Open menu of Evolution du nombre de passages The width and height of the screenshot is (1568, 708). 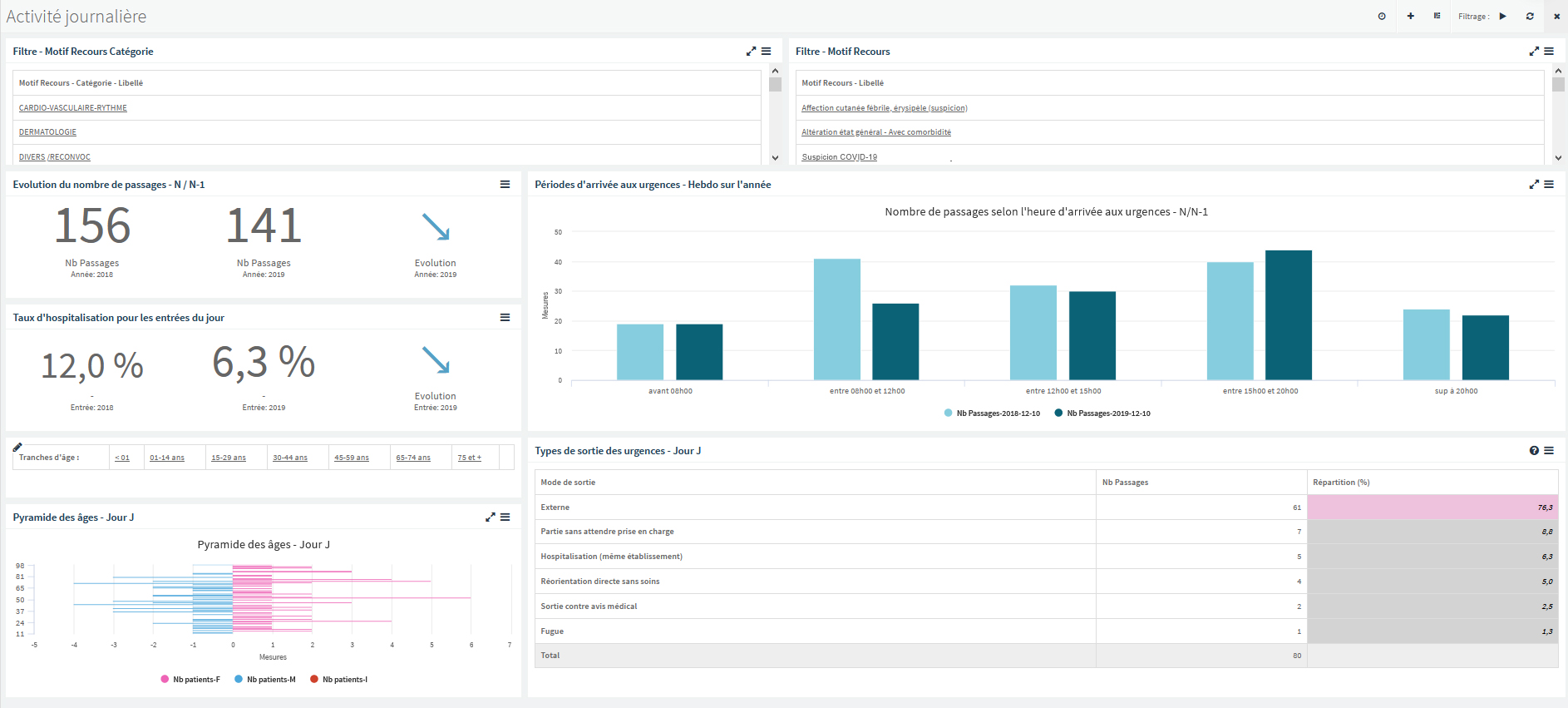pos(505,185)
